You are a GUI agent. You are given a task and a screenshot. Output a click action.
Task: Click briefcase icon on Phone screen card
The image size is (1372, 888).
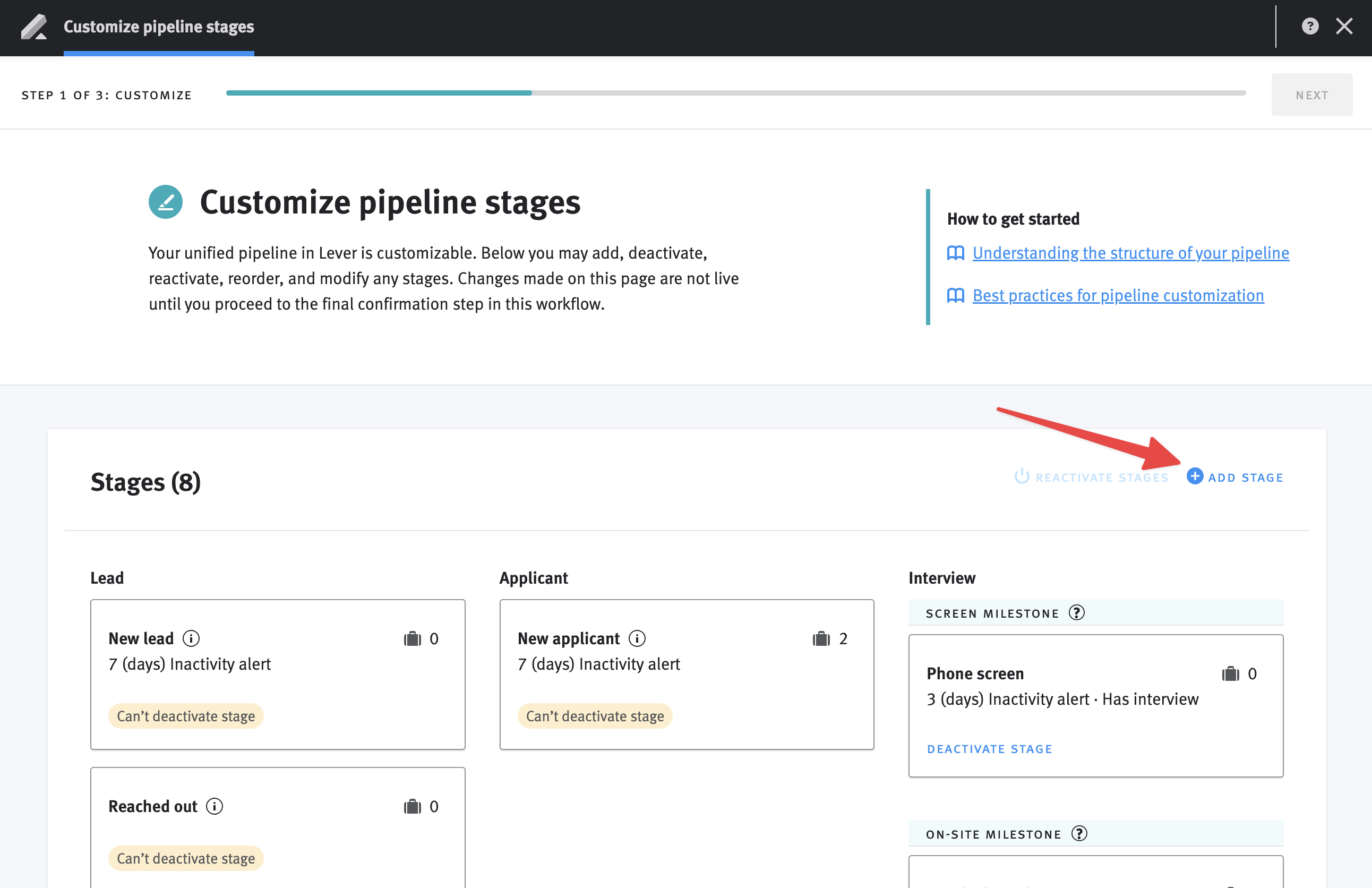point(1230,673)
